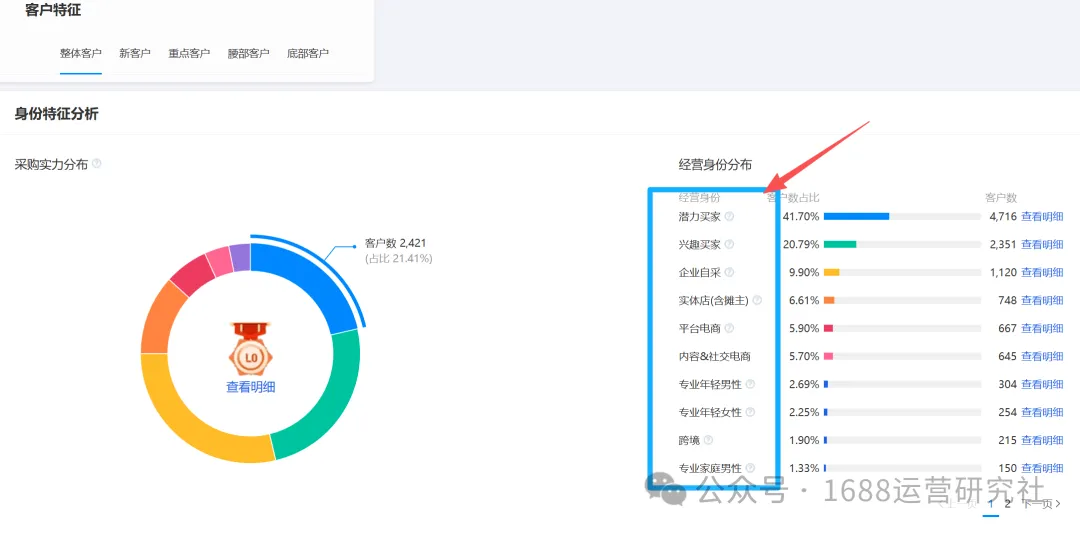Open 查看明细 for 企业自采 row

1042,272
